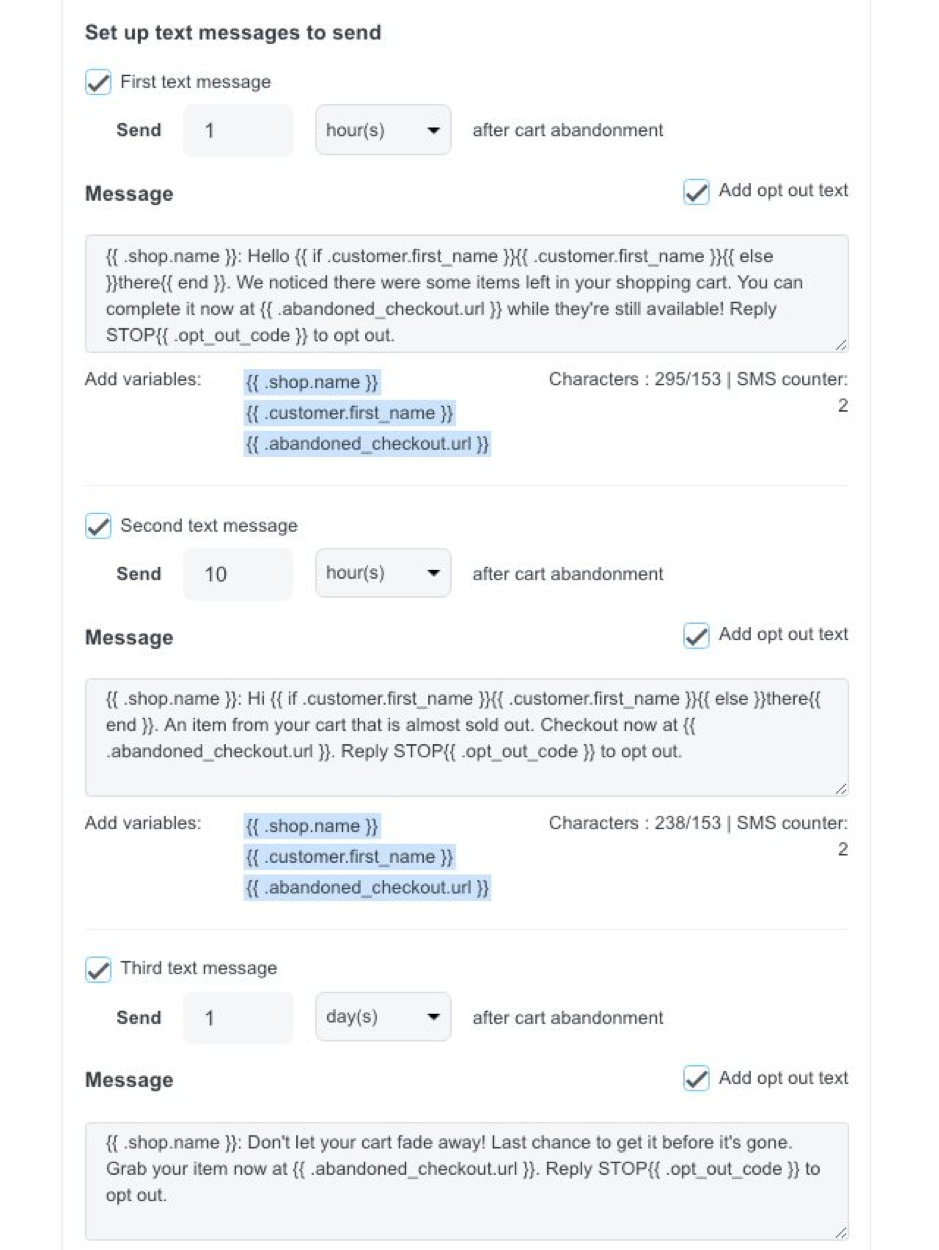Open the day(s) dropdown for the third message
The width and height of the screenshot is (939, 1250).
pos(383,1017)
